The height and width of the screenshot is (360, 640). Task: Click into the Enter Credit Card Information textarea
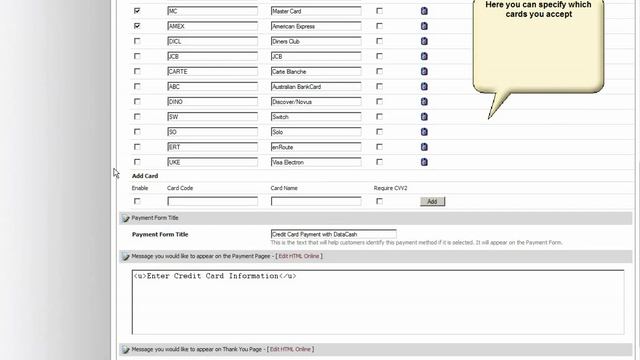click(378, 302)
